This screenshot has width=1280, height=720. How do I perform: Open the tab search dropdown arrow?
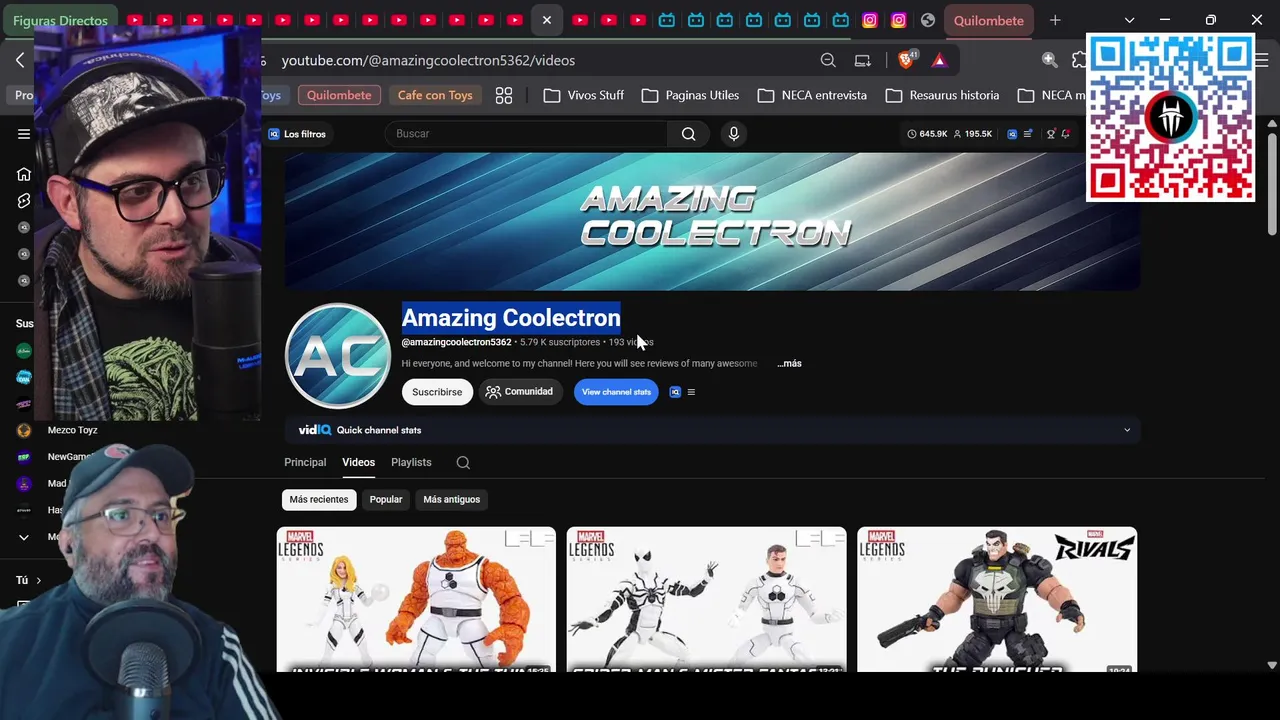pyautogui.click(x=1129, y=20)
